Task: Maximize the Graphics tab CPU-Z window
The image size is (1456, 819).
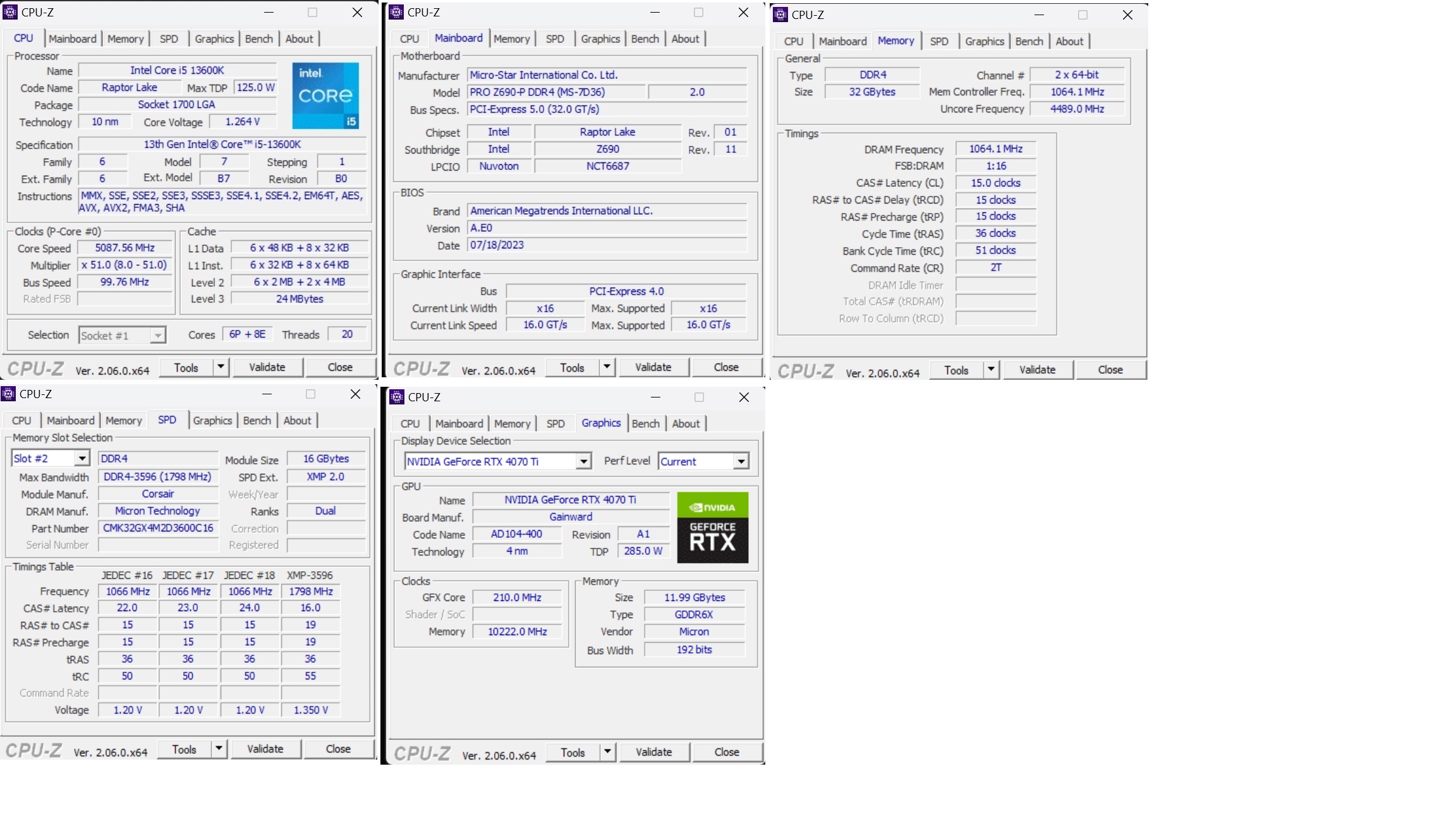Action: pyautogui.click(x=699, y=397)
